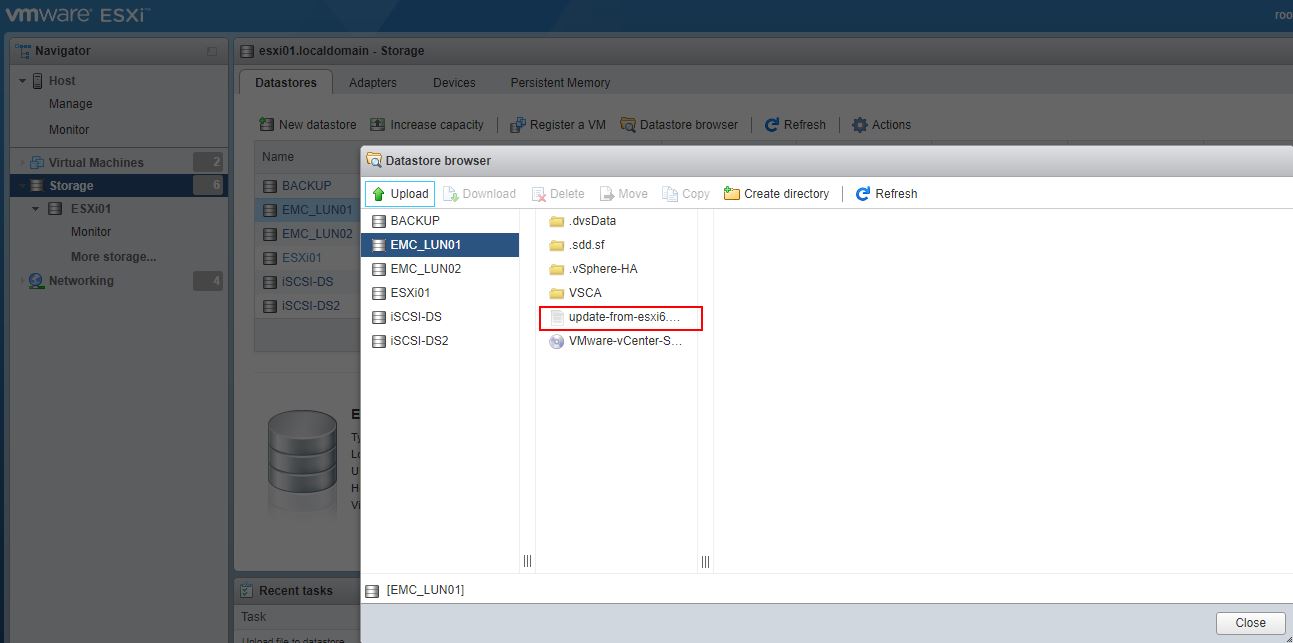Click New datastore in Storage toolbar
Viewport: 1293px width, 643px height.
tap(308, 125)
